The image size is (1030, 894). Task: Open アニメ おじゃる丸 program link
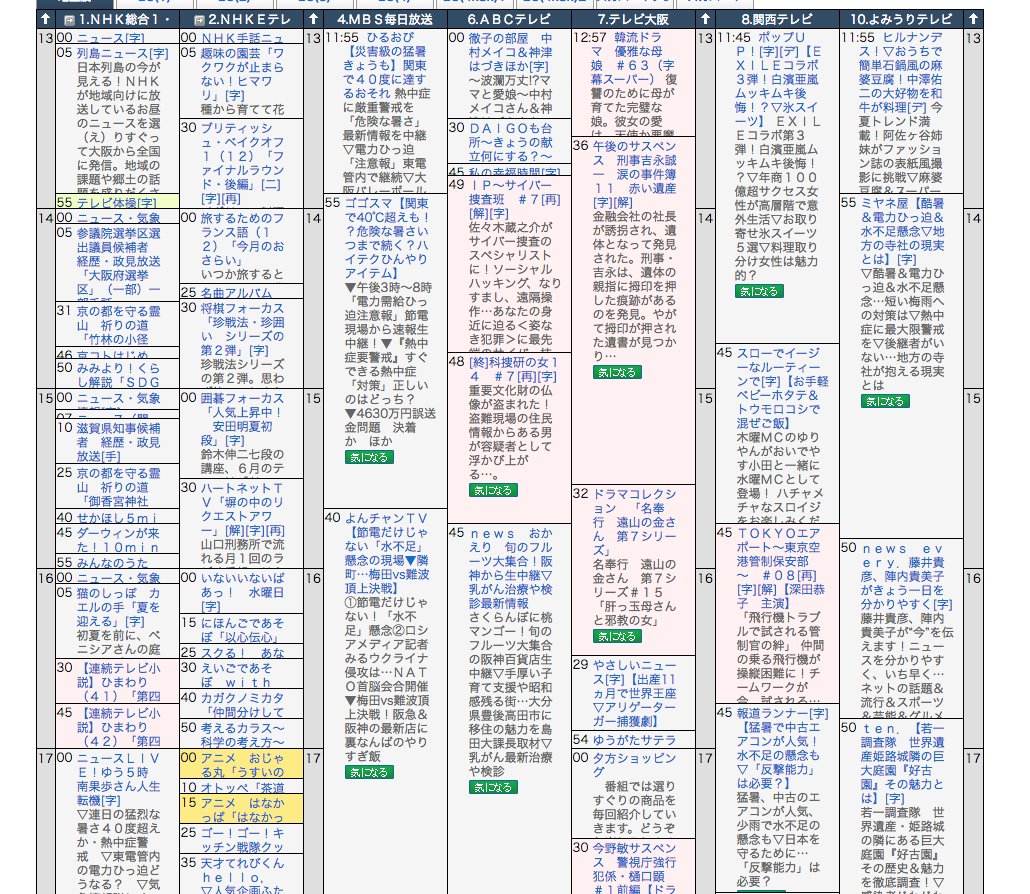click(x=242, y=765)
